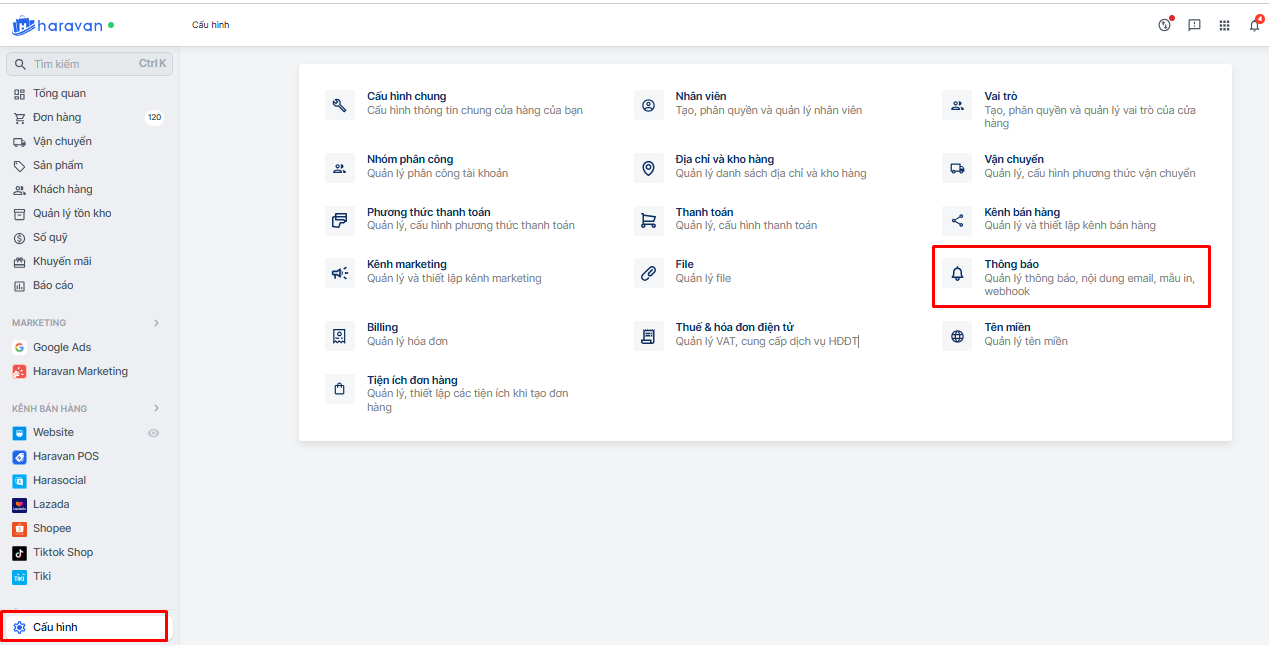Click the notification bell icon in header

click(1254, 25)
